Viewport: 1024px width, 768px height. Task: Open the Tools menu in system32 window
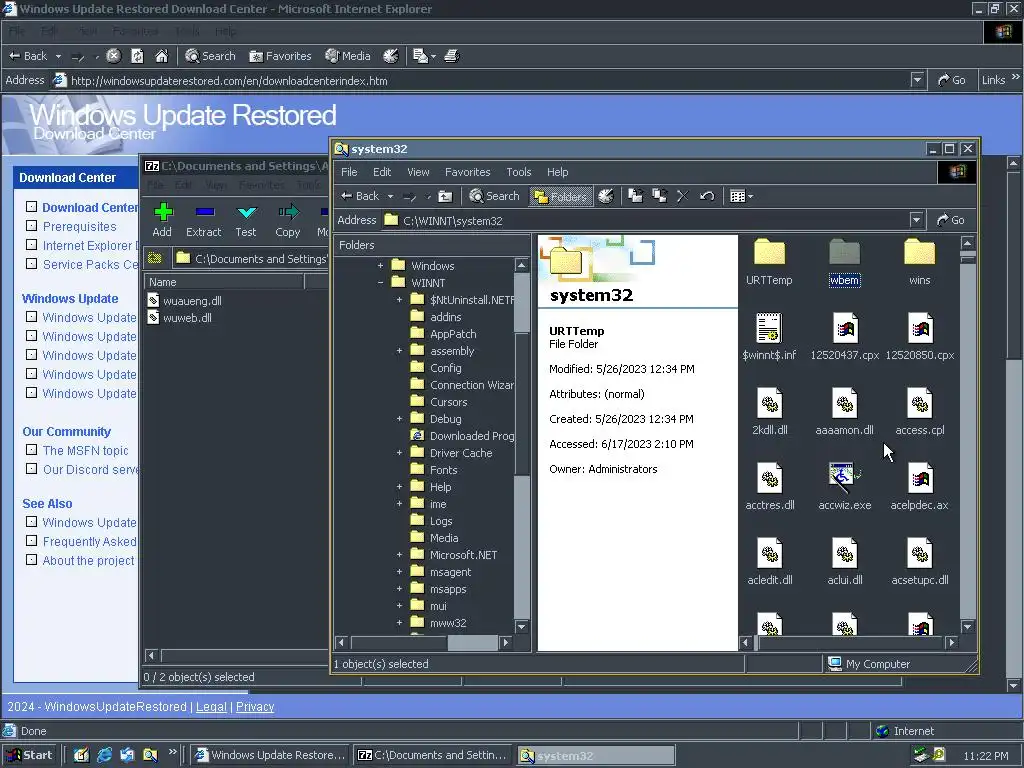(519, 172)
